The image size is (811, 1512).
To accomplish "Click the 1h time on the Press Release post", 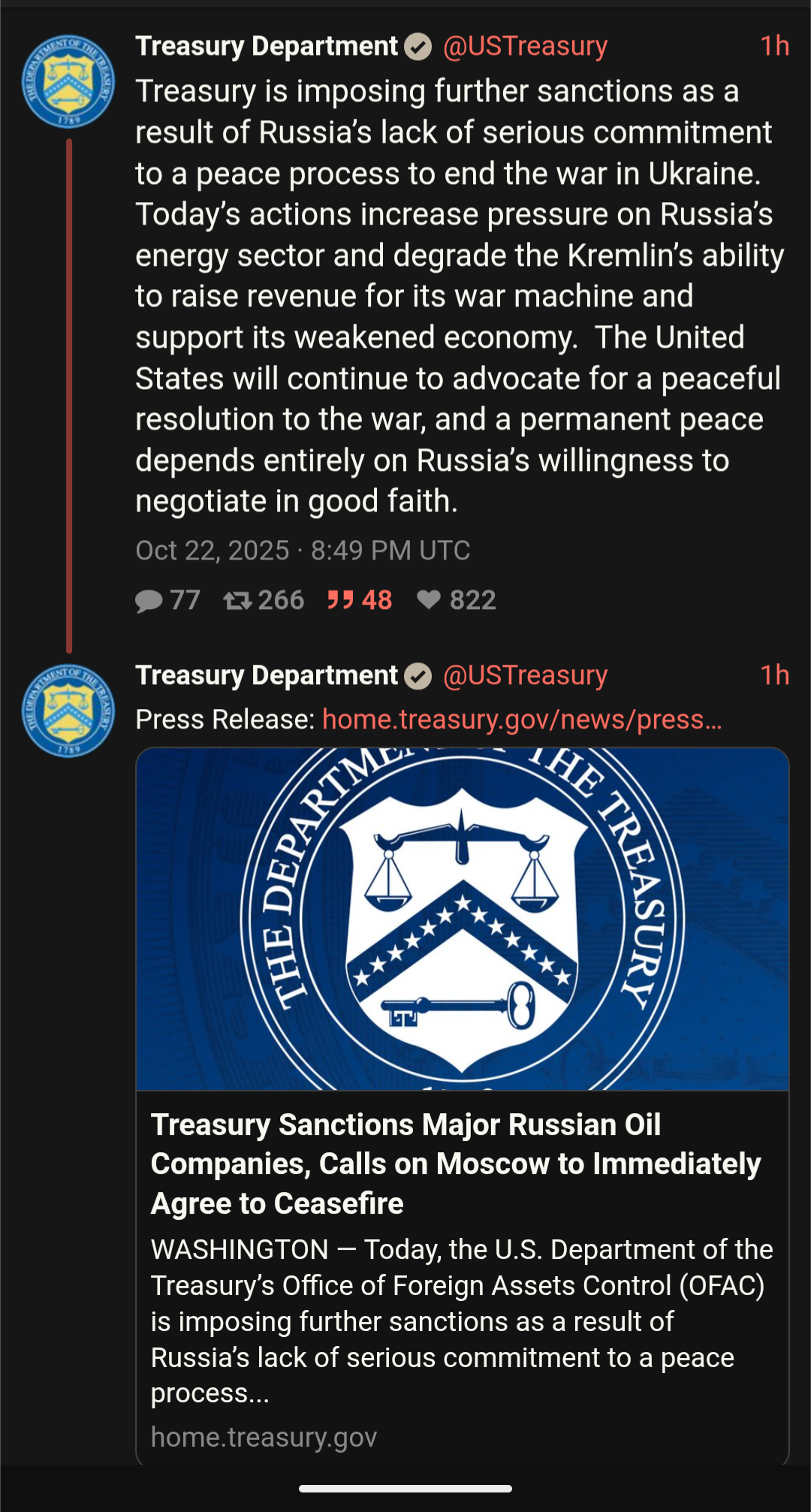I will click(x=774, y=676).
